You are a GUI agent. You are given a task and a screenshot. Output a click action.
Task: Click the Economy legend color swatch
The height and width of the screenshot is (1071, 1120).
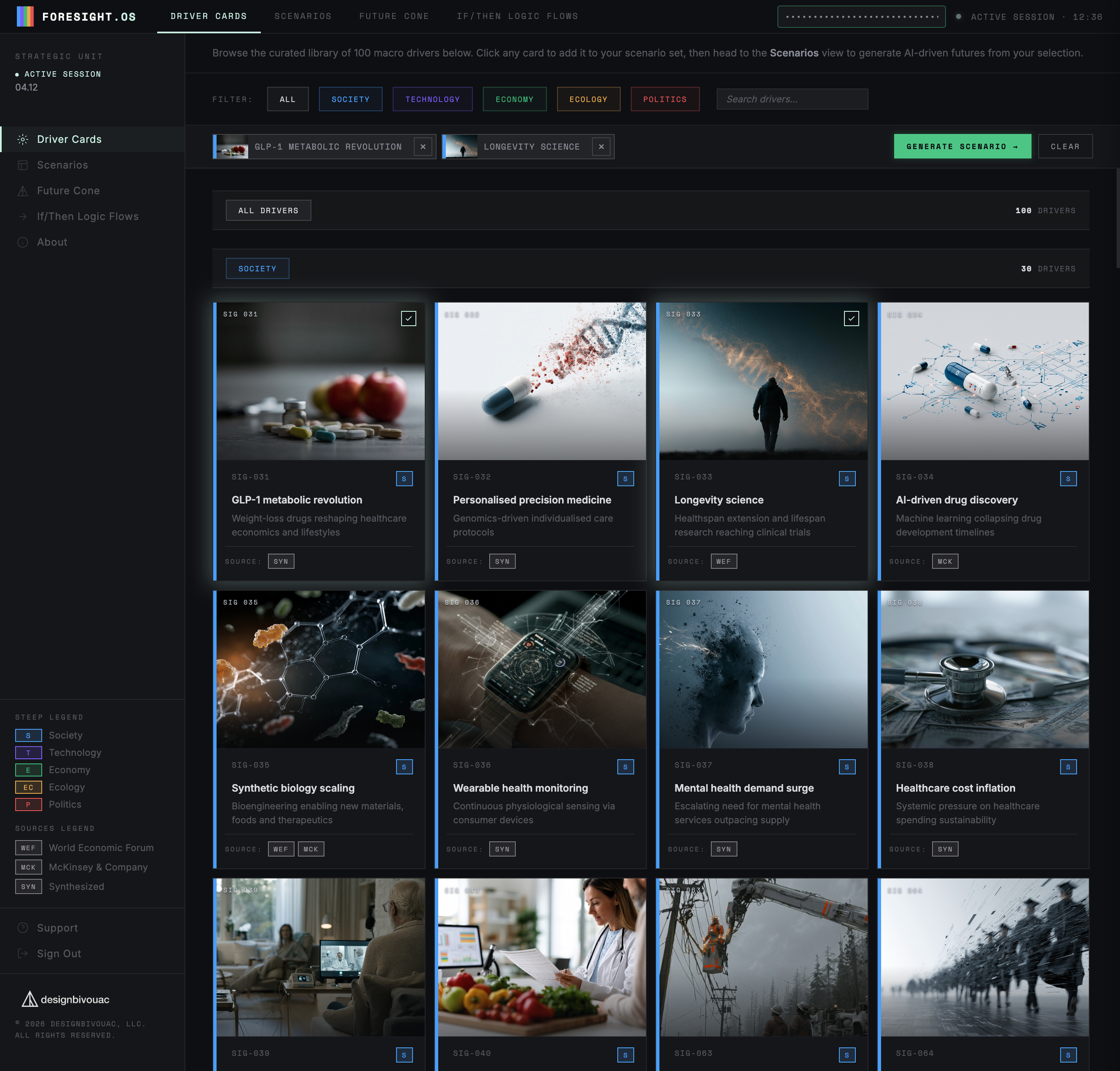tap(29, 770)
